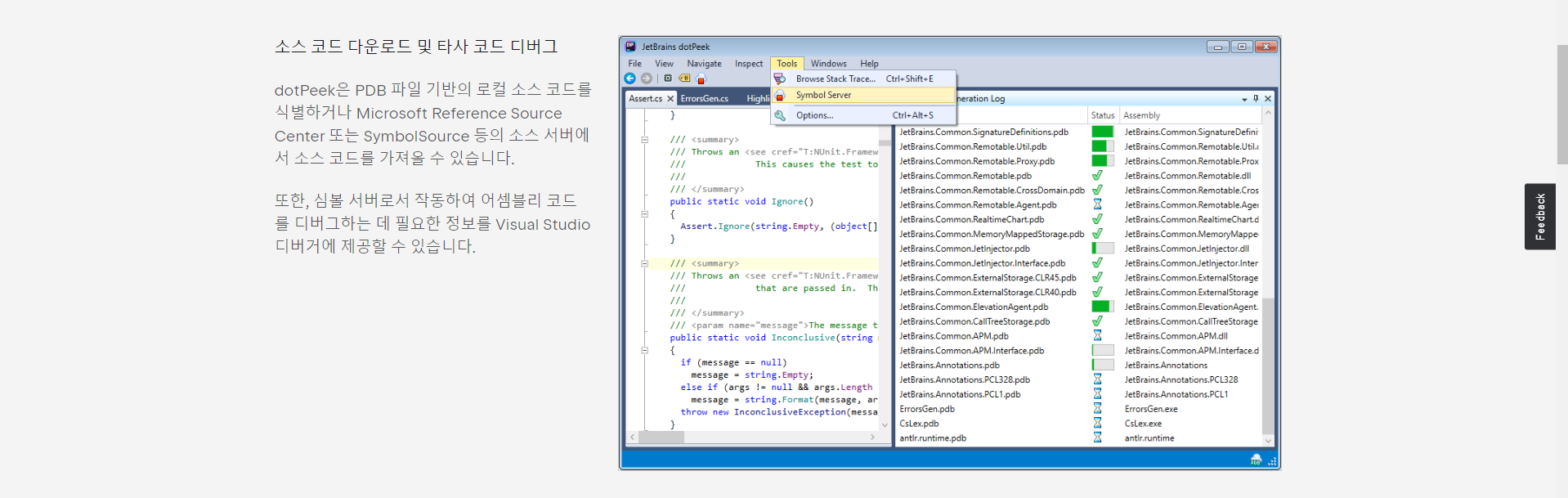Click the dotPeek screenshot resize grip
This screenshot has width=1568, height=498.
coord(1272,461)
